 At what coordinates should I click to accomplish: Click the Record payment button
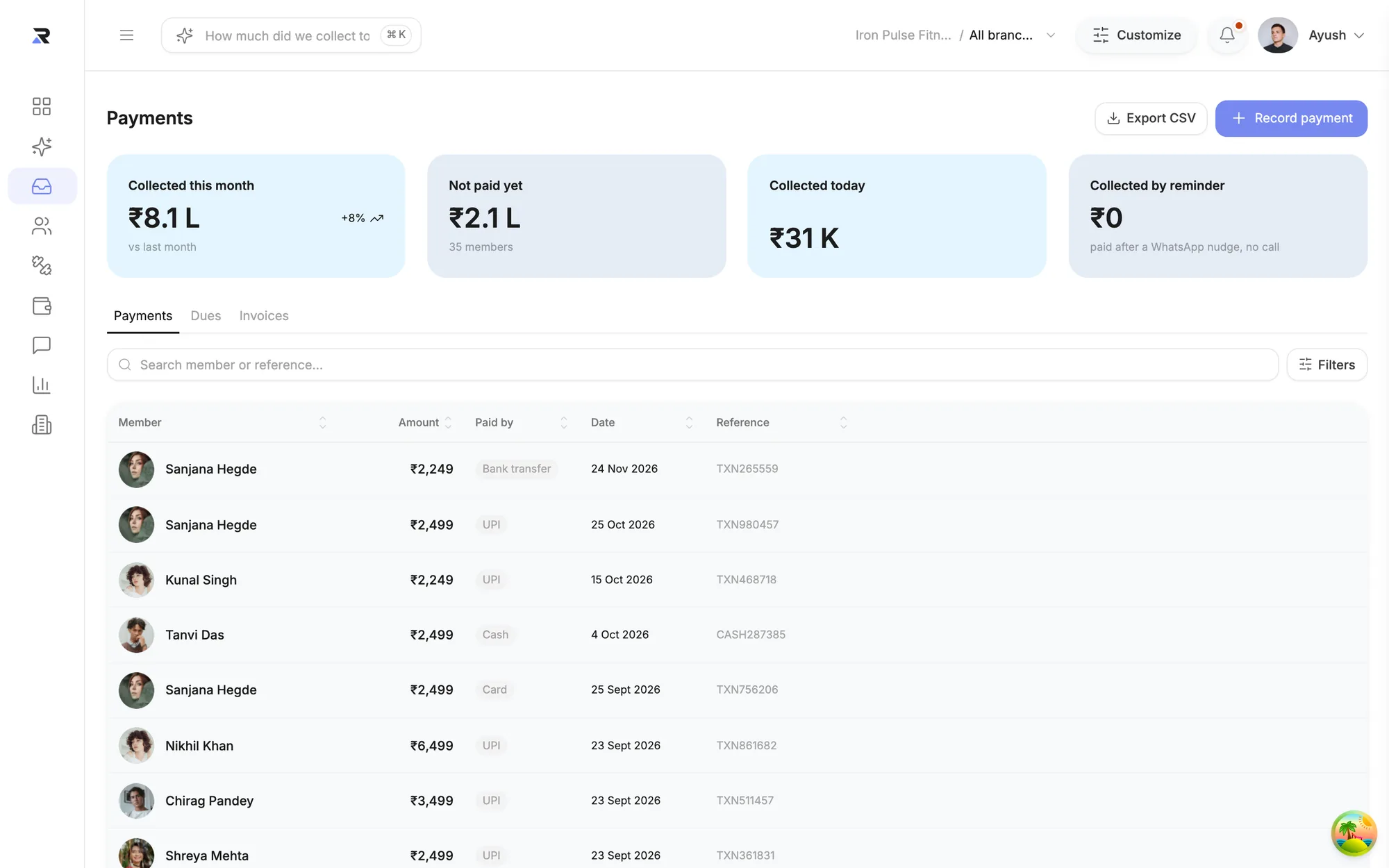coord(1291,118)
